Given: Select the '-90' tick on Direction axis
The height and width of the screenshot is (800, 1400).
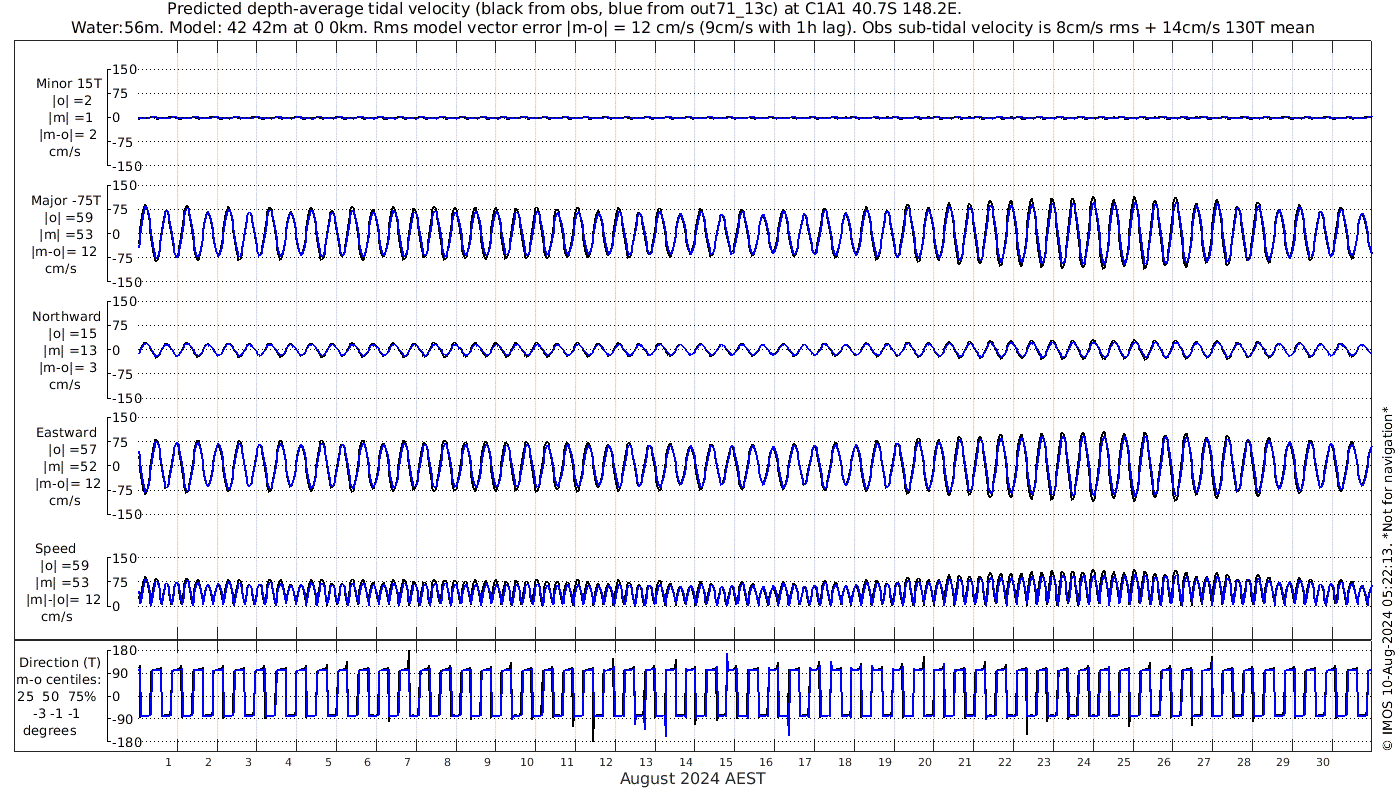Looking at the screenshot, I should tap(125, 720).
